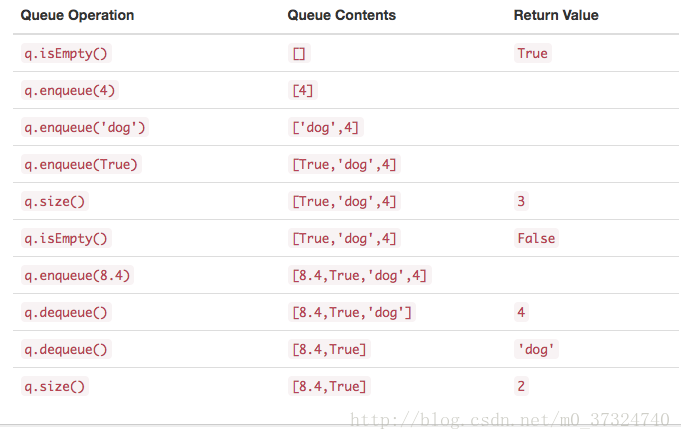This screenshot has width=681, height=440.
Task: Click the True return value
Action: 532,53
